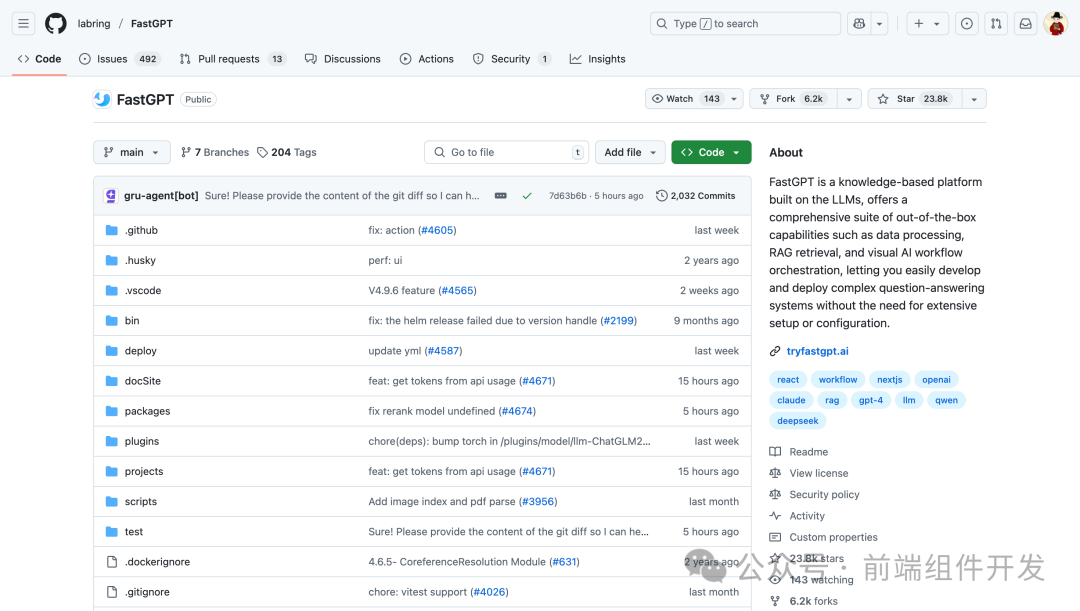Open the Insights tab
Viewport: 1080px width, 611px height.
(597, 59)
